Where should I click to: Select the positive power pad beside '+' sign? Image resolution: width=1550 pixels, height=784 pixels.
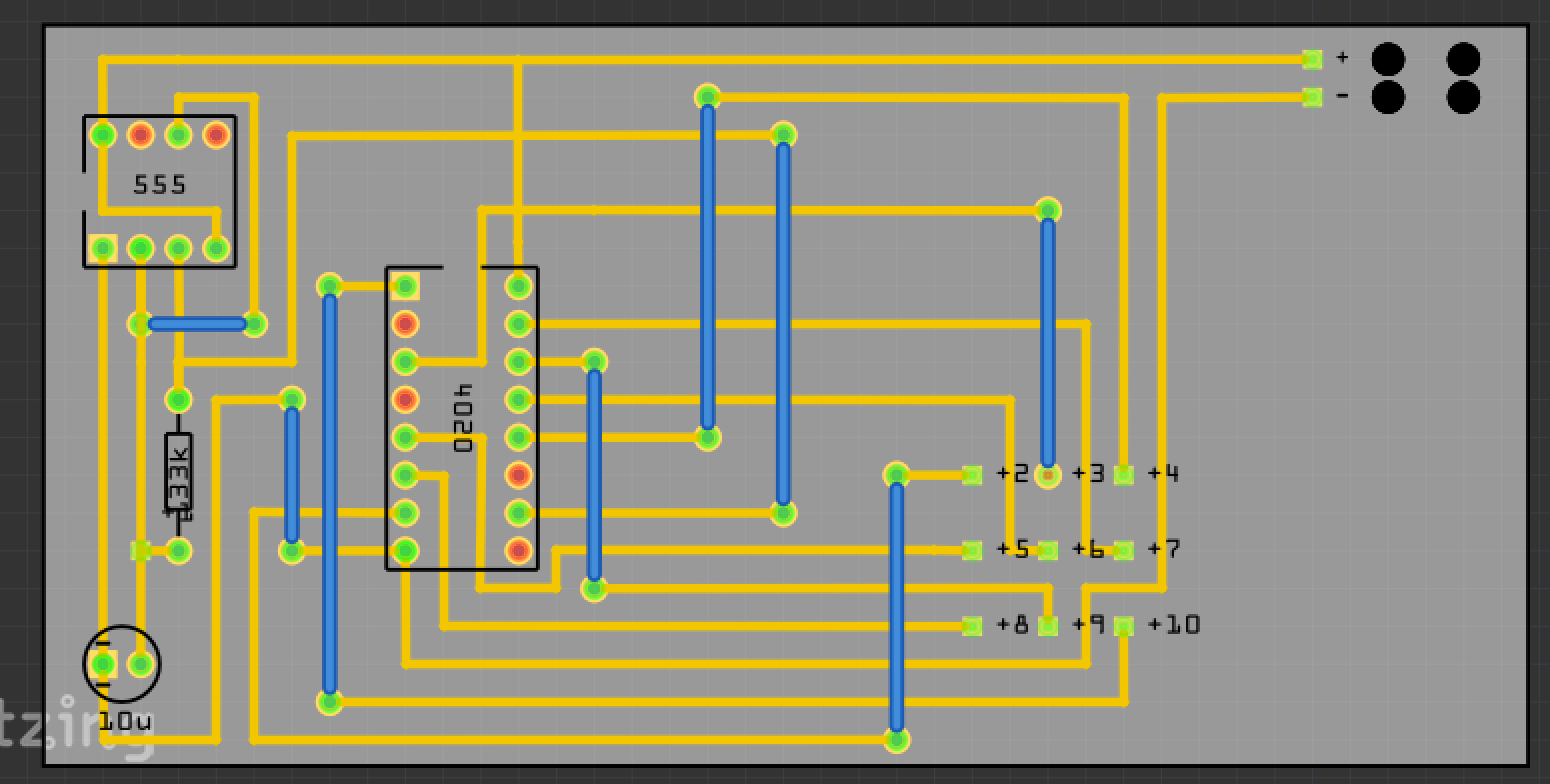tap(1313, 60)
